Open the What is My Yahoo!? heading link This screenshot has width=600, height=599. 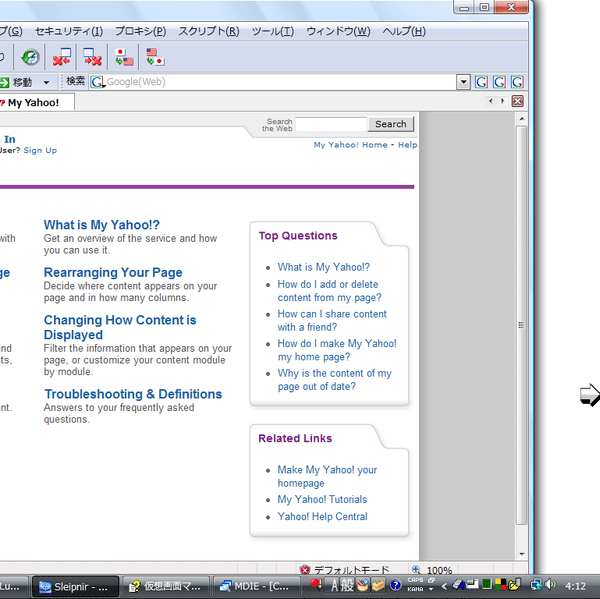(x=101, y=225)
